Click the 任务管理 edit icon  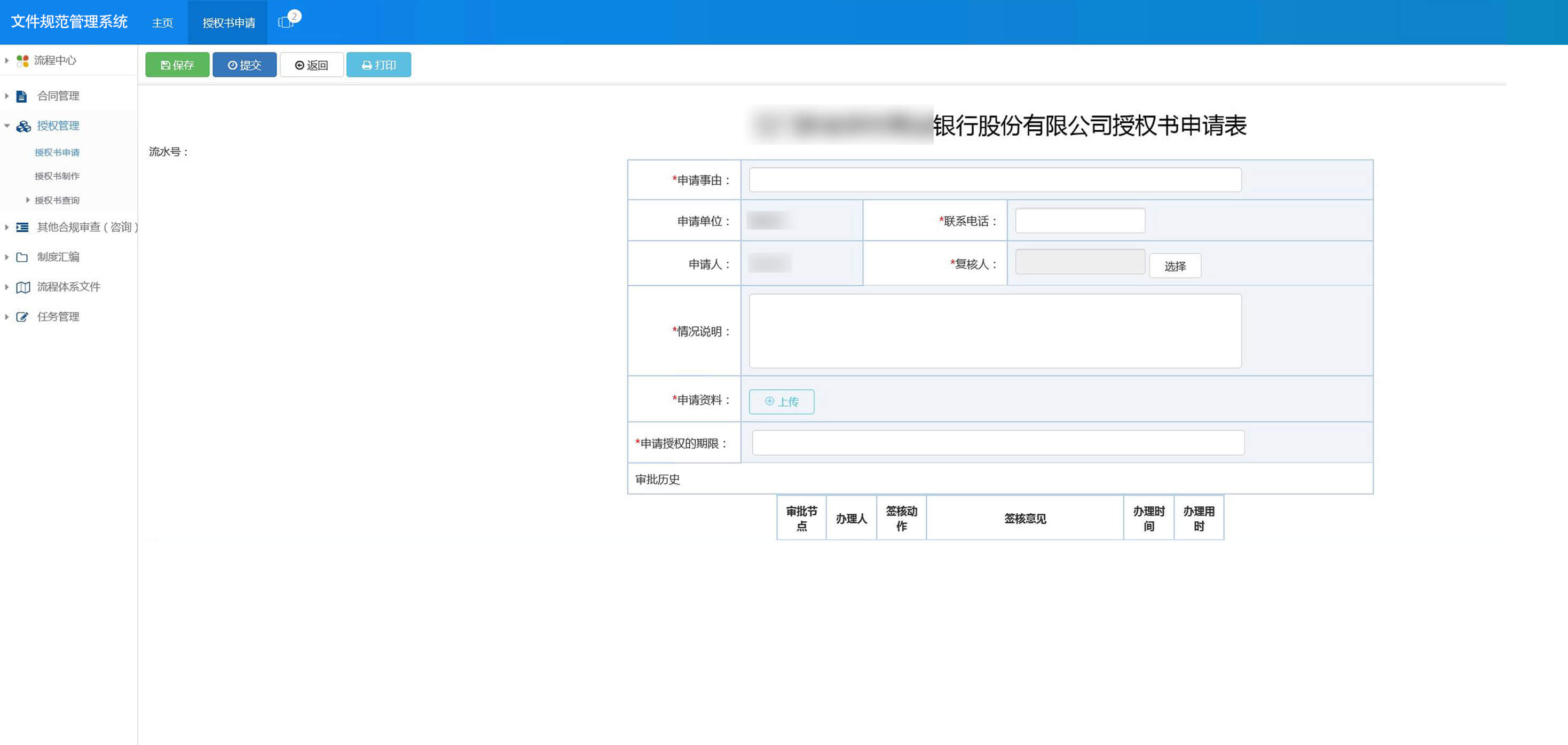[22, 317]
